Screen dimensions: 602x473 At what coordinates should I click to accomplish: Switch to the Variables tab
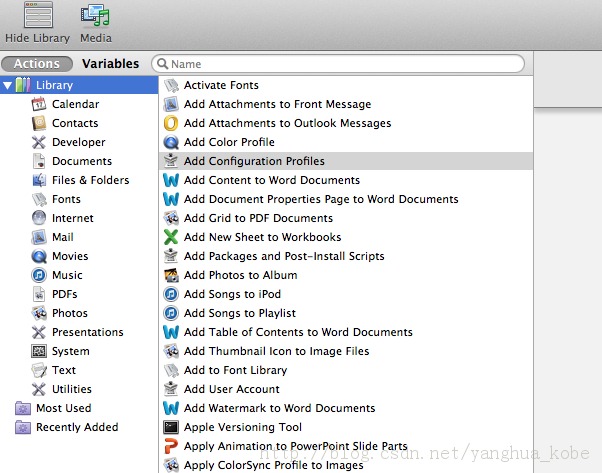point(111,64)
